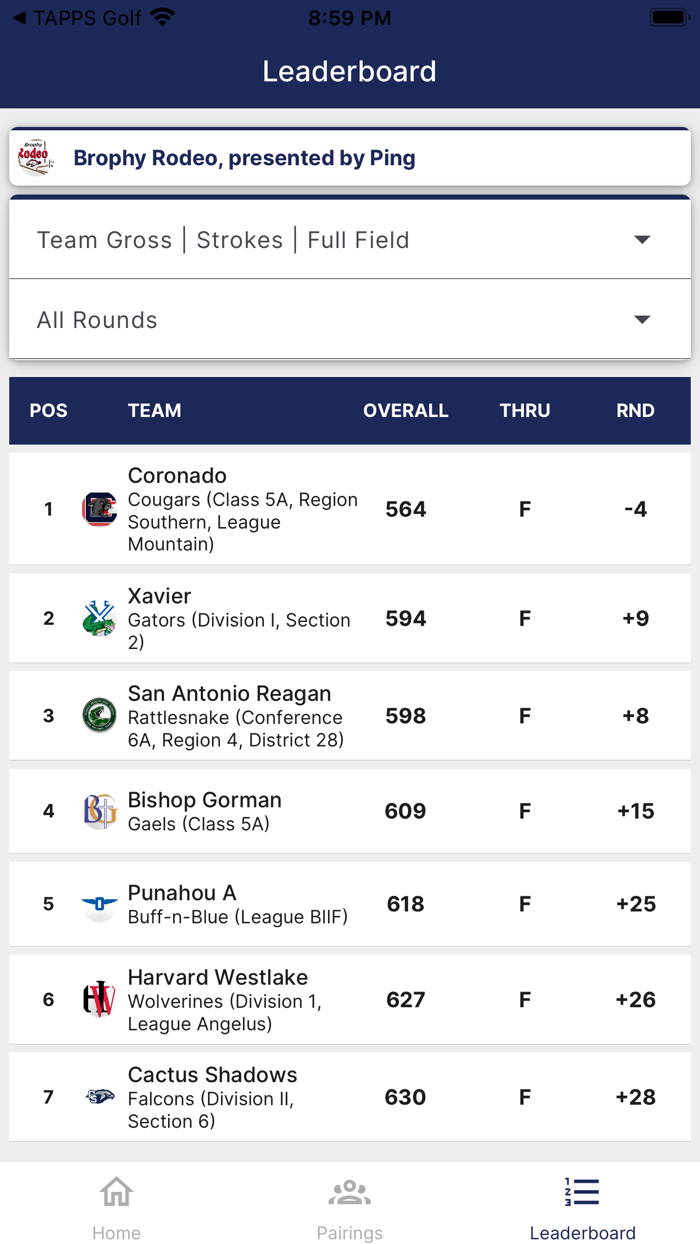Image resolution: width=700 pixels, height=1244 pixels.
Task: Click the Cactus Shadows Falcons logo
Action: [99, 1096]
